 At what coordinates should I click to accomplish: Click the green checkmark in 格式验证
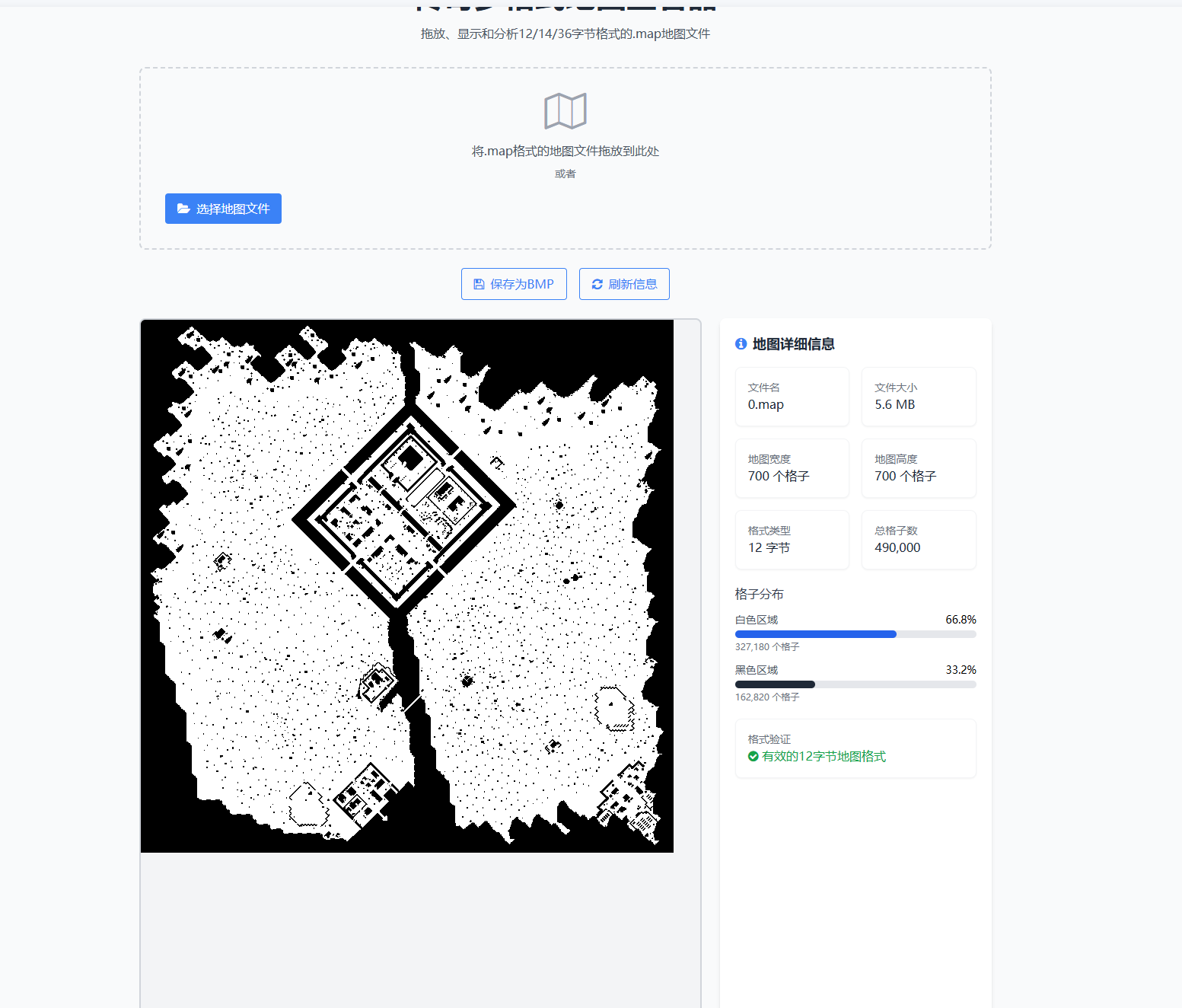point(753,756)
